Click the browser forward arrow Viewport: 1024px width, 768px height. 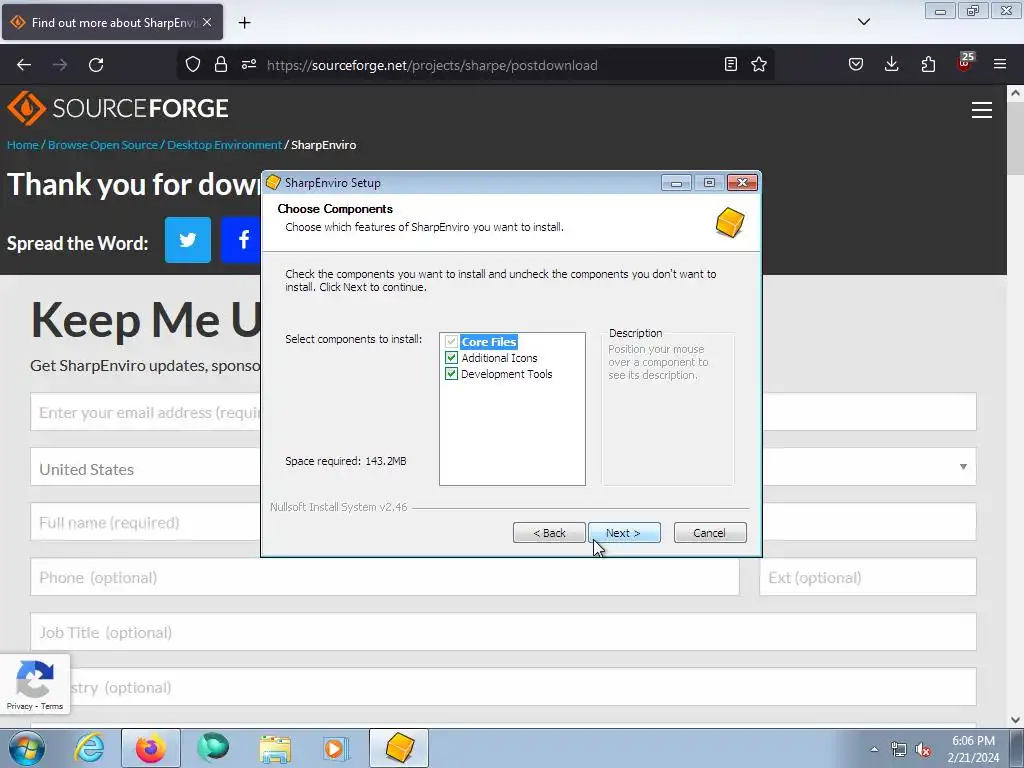(60, 65)
